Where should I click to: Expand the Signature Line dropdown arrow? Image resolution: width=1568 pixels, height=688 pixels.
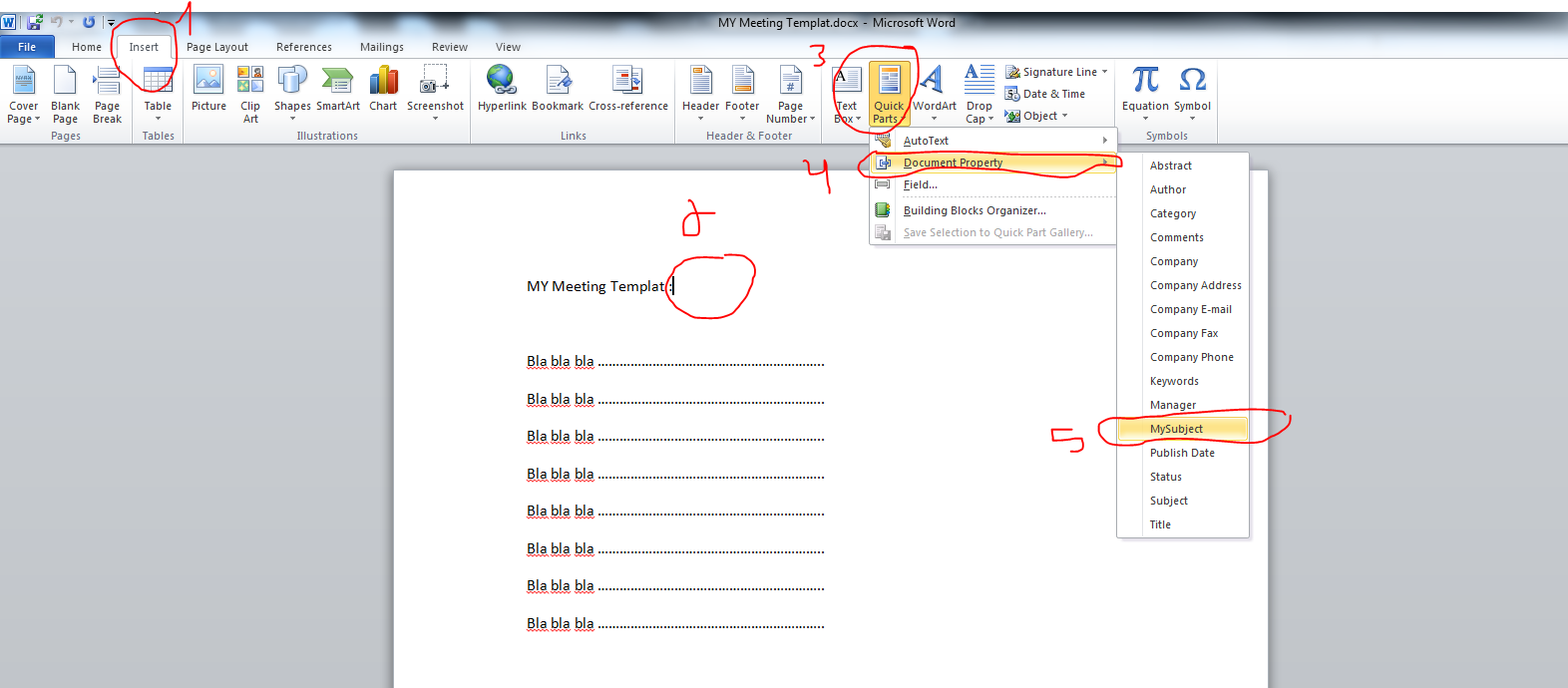[x=1105, y=72]
